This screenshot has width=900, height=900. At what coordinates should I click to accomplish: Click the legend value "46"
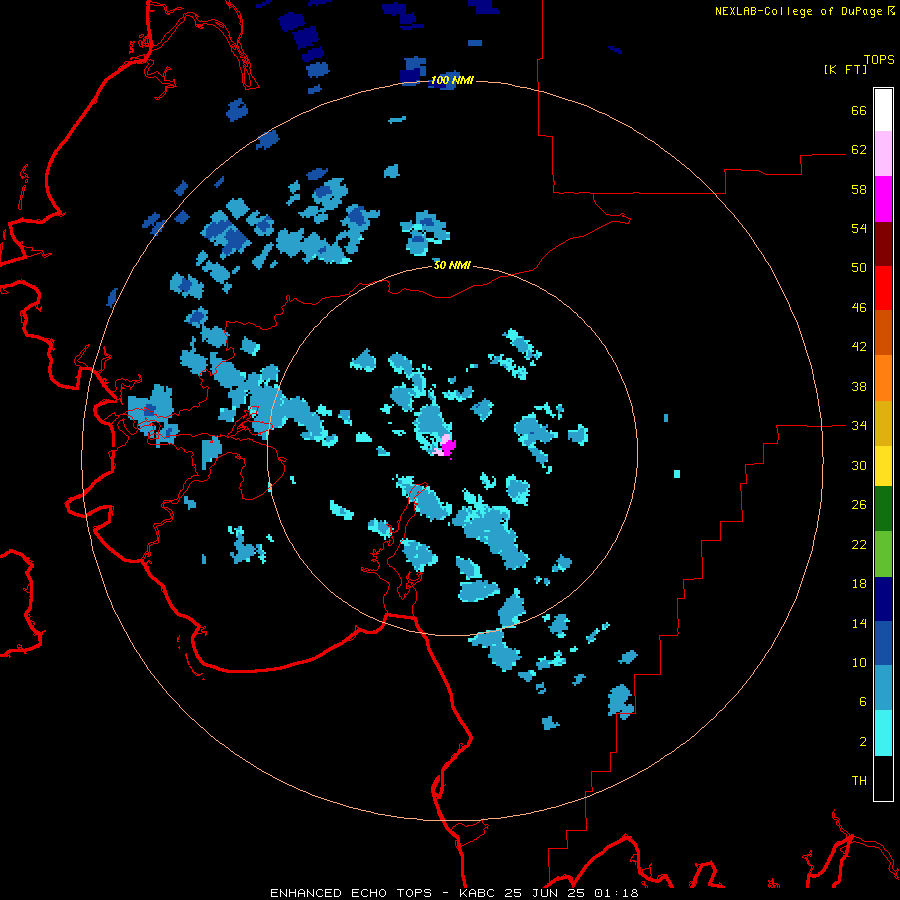859,308
